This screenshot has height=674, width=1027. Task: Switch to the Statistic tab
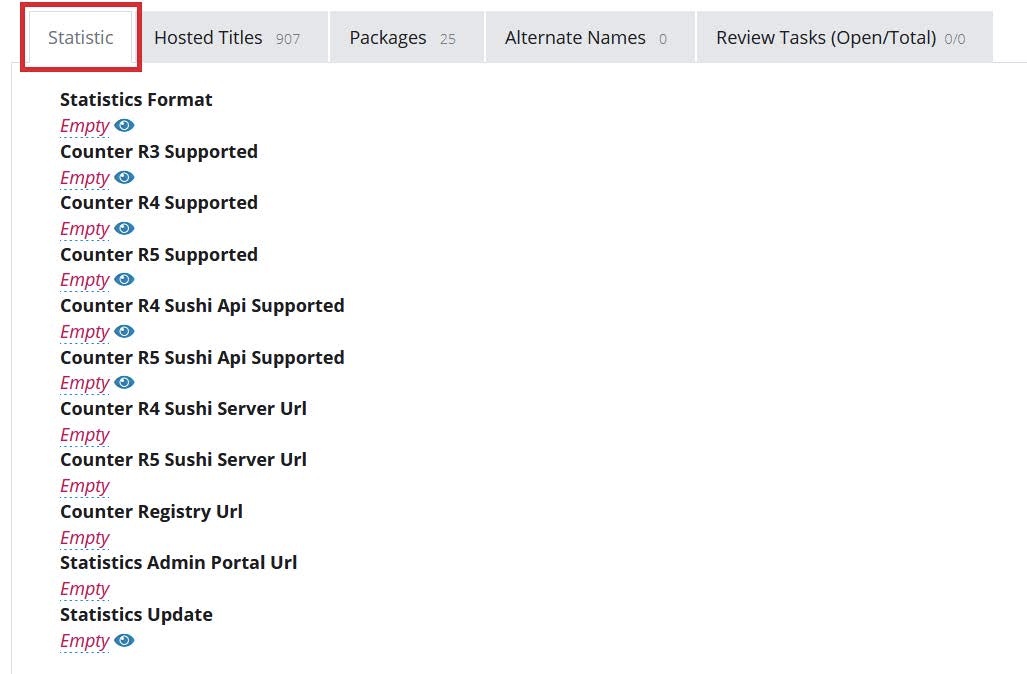81,37
